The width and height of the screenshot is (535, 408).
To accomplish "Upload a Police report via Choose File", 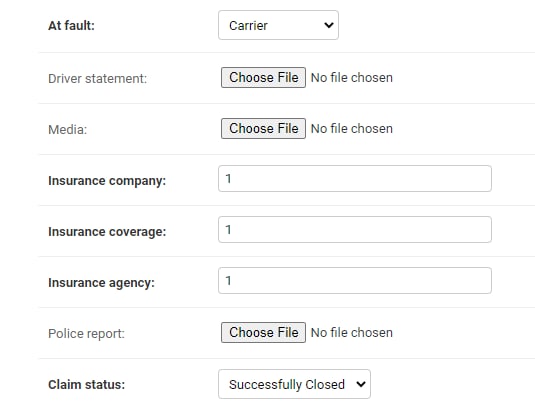I will [x=263, y=333].
